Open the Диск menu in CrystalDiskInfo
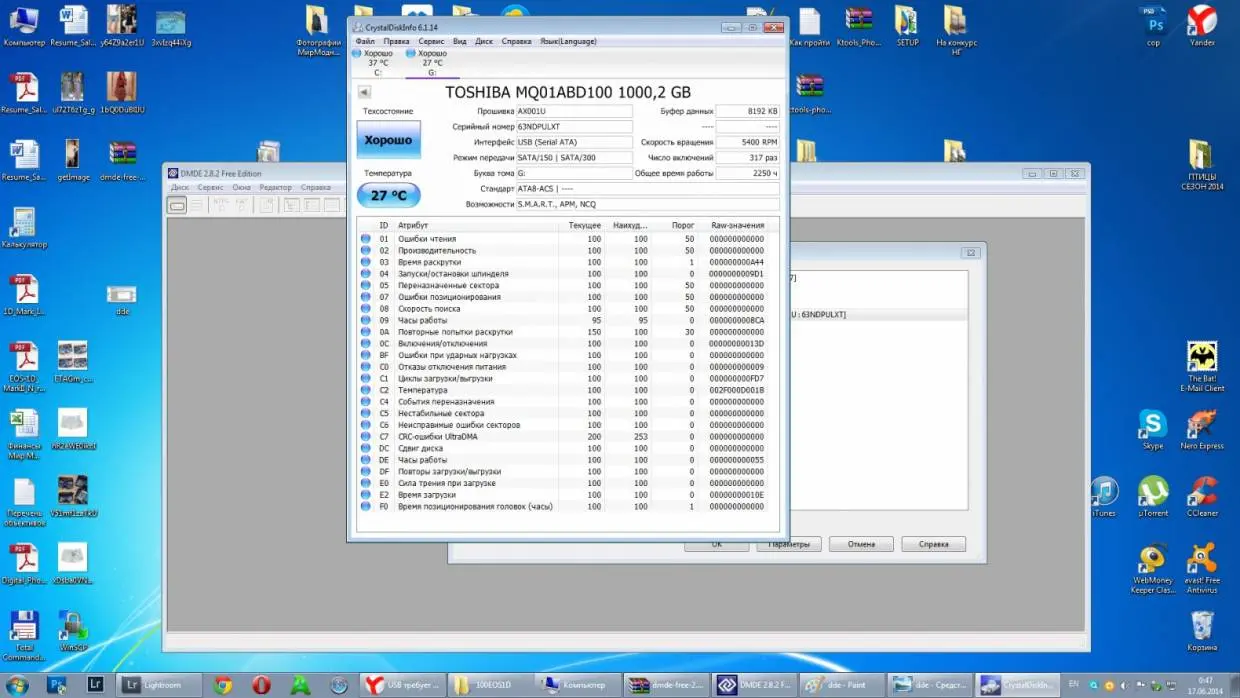 coord(484,41)
